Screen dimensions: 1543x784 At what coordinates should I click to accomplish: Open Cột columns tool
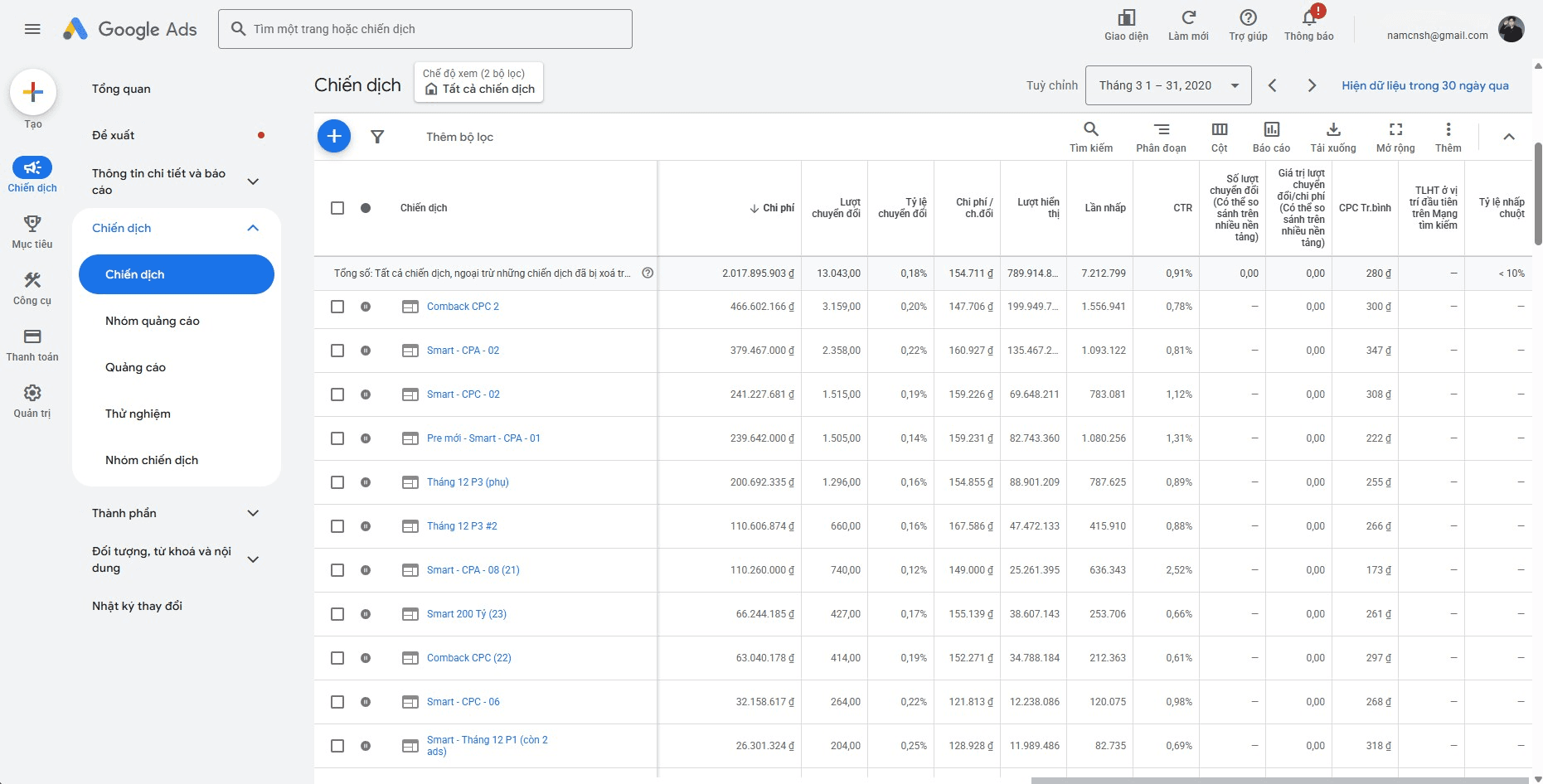1219,137
